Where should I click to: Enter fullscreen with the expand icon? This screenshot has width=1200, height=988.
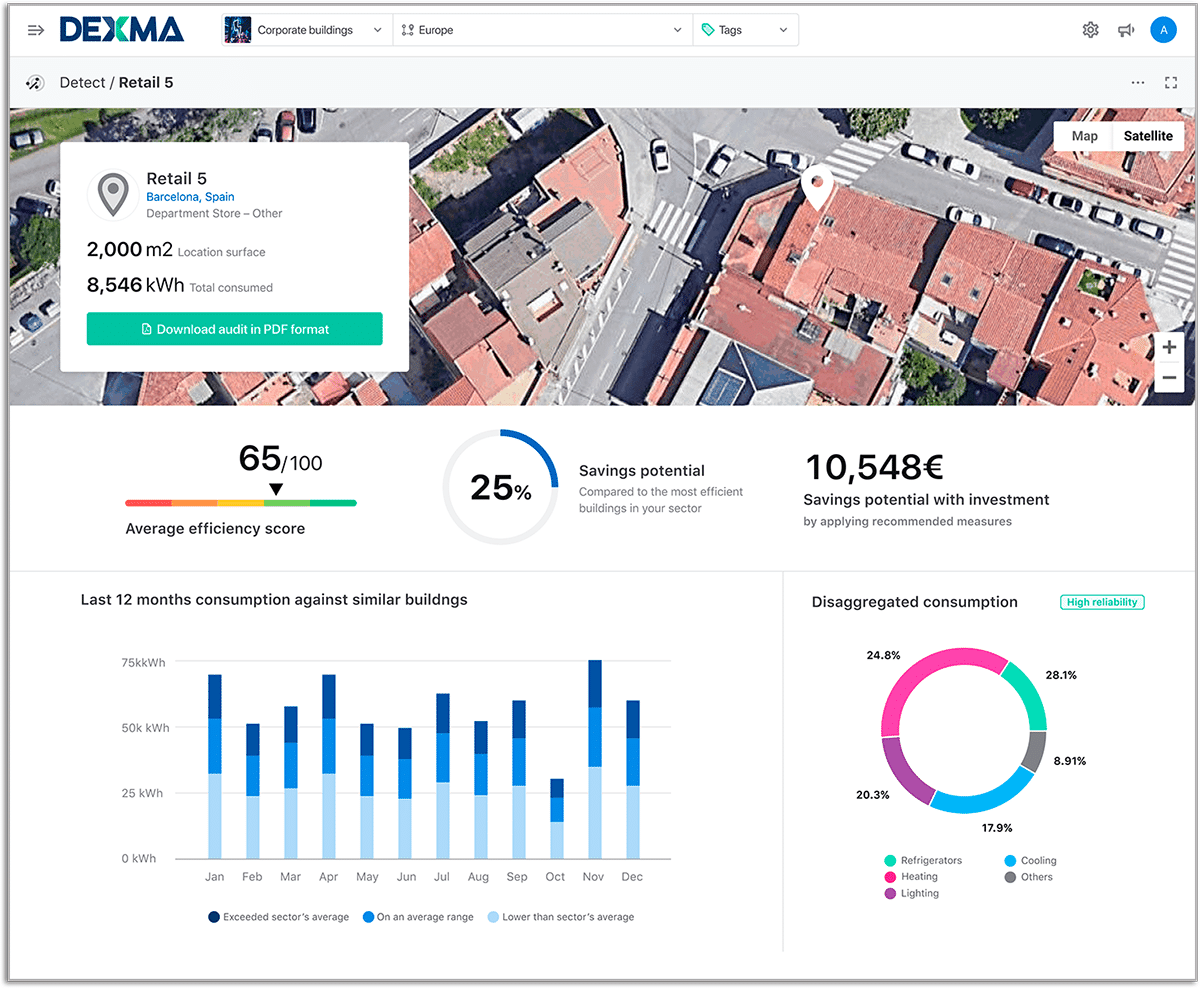[x=1171, y=83]
